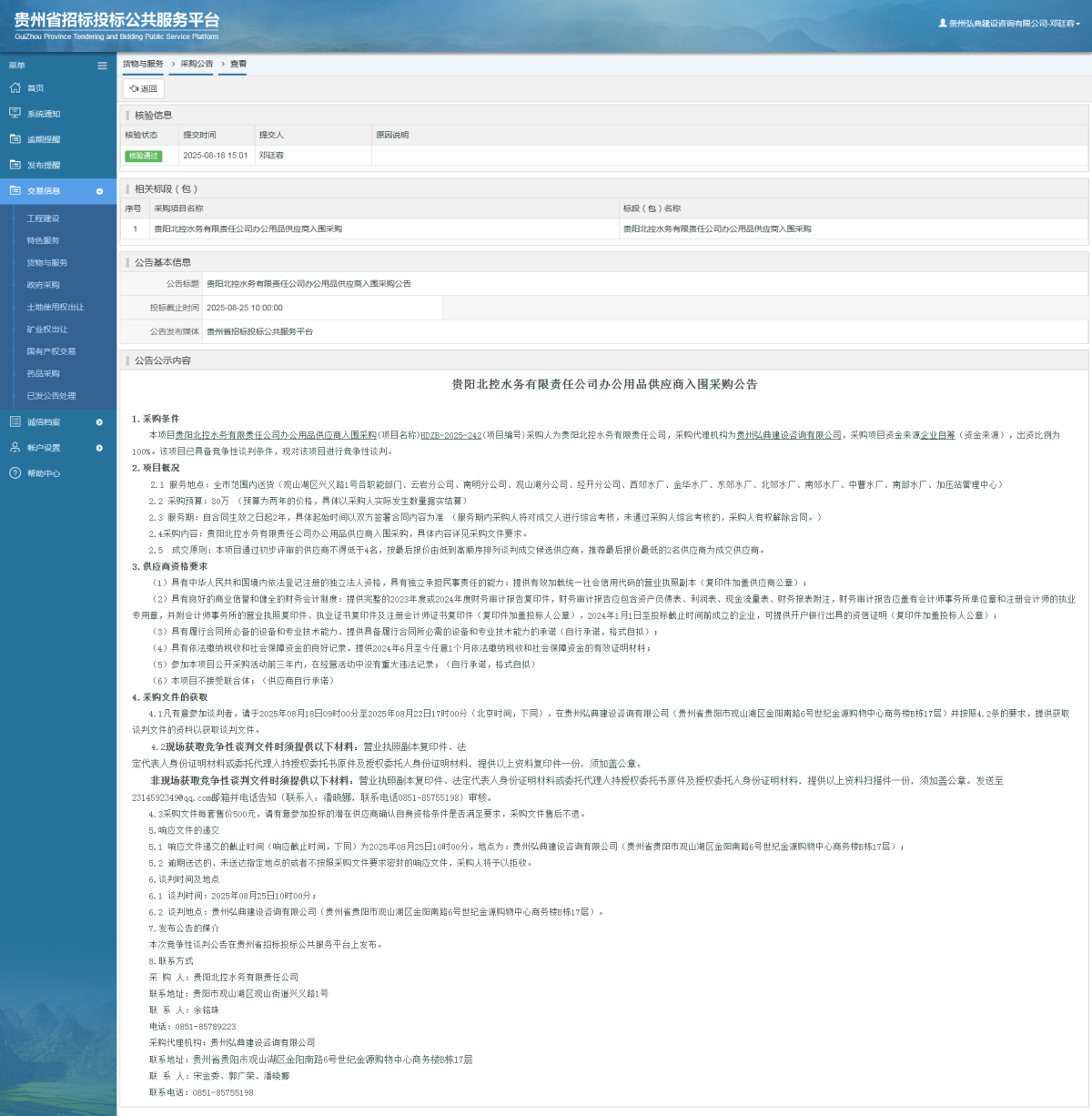Click the 发布提醒 sidebar icon
The image size is (1092, 1116).
click(15, 165)
